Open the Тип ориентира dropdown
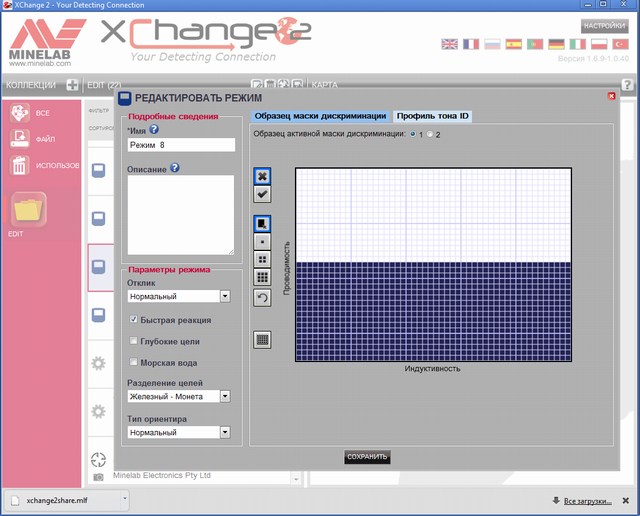640x516 pixels. (x=225, y=433)
